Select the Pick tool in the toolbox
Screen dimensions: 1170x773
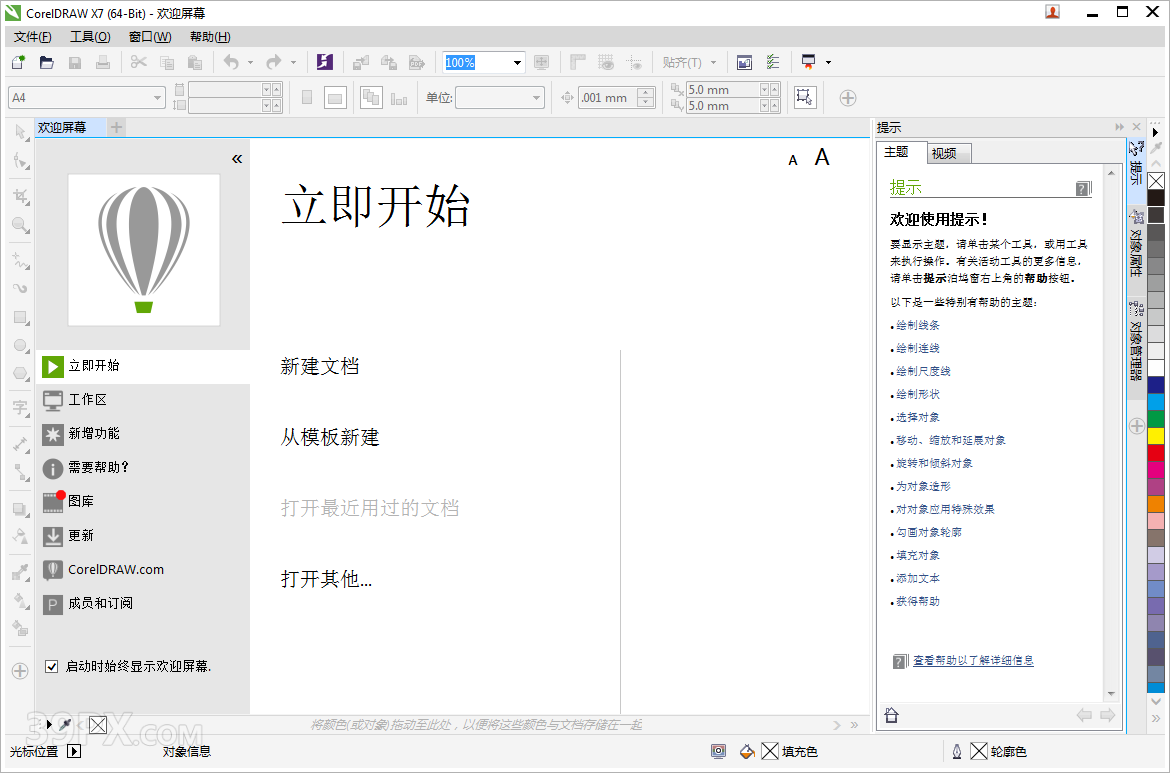point(20,133)
